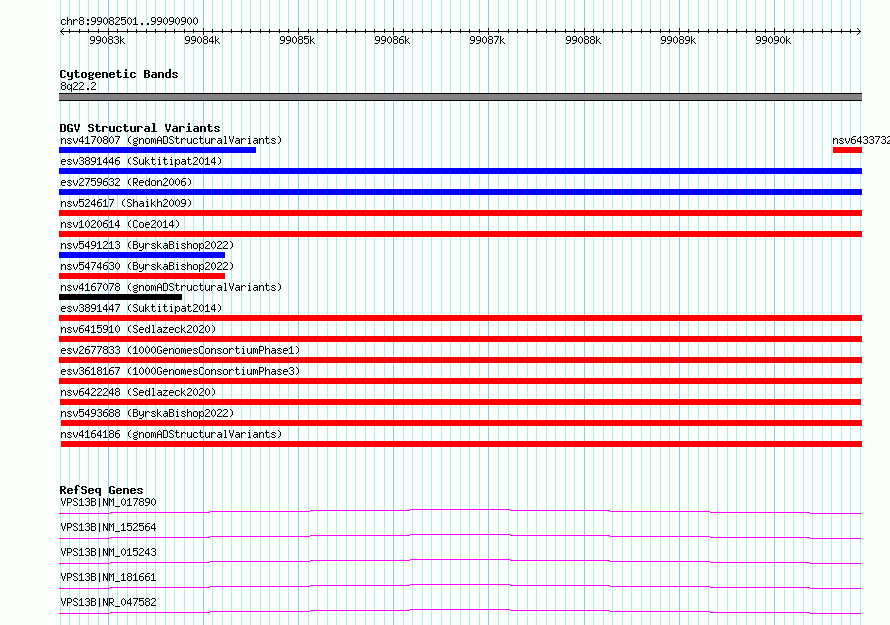
Task: Click the DGV Structural Variants track title
Action: (x=140, y=128)
